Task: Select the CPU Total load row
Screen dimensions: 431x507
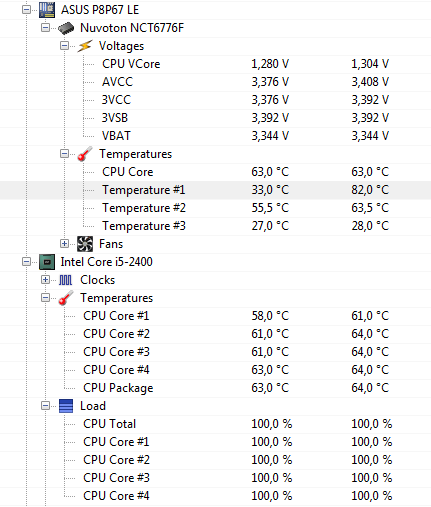Action: click(215, 424)
